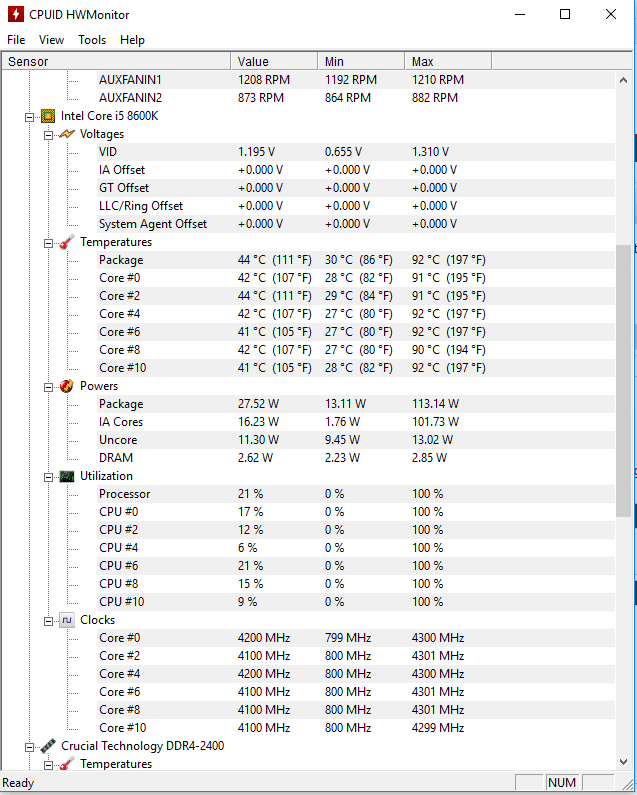Select the Package temperature row

pos(356,260)
